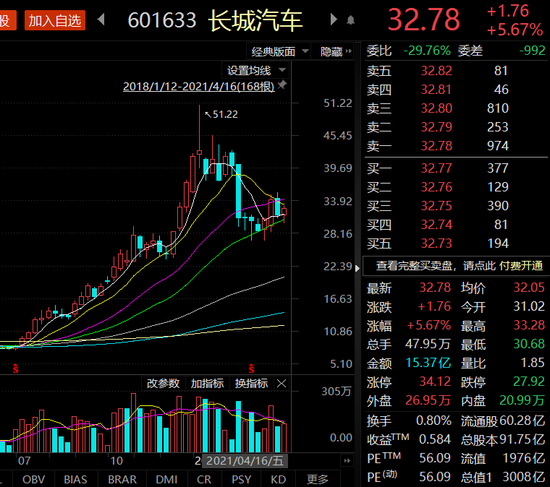The image size is (550, 487).
Task: Click 跌停 price 27.92
Action: [x=529, y=381]
